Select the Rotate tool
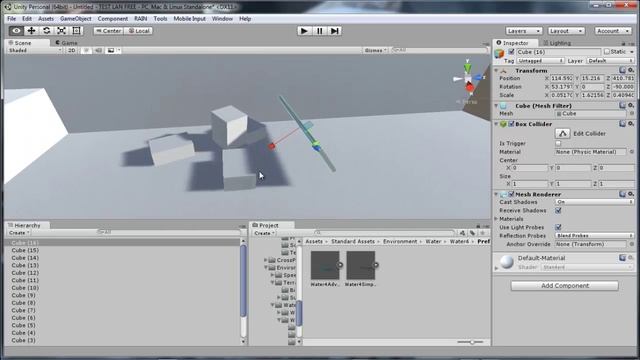This screenshot has height=360, width=640. click(x=47, y=31)
